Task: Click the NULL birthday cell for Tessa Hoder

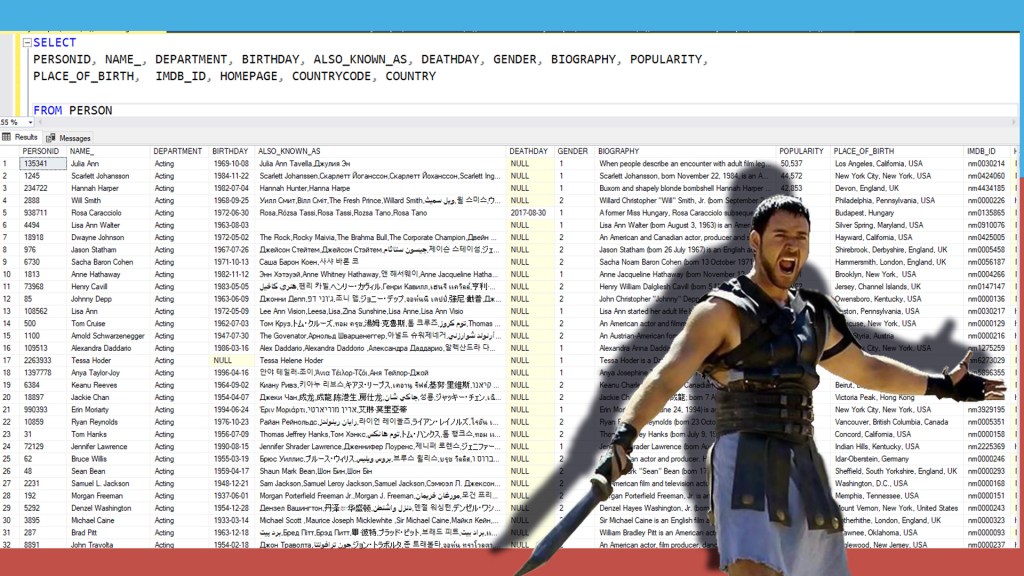Action: [222, 360]
